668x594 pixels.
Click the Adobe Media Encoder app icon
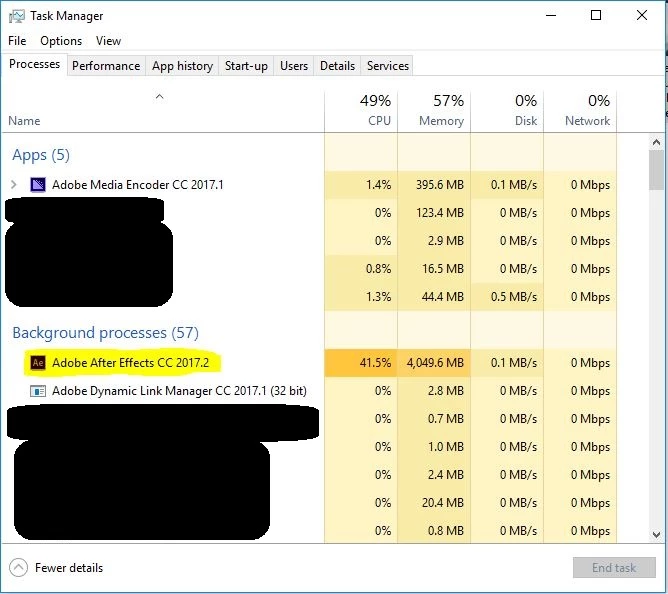click(38, 185)
